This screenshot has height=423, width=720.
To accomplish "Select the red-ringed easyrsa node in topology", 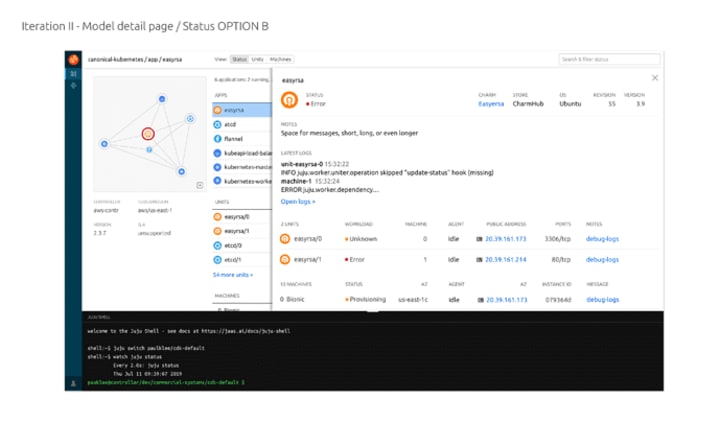I will click(x=147, y=134).
